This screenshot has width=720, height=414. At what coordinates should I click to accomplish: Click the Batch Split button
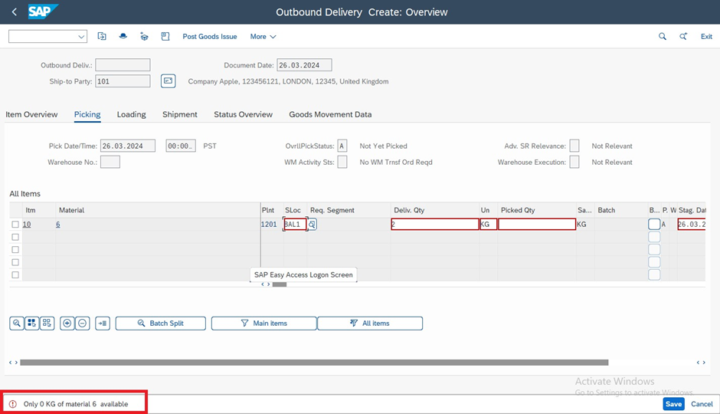click(x=161, y=323)
